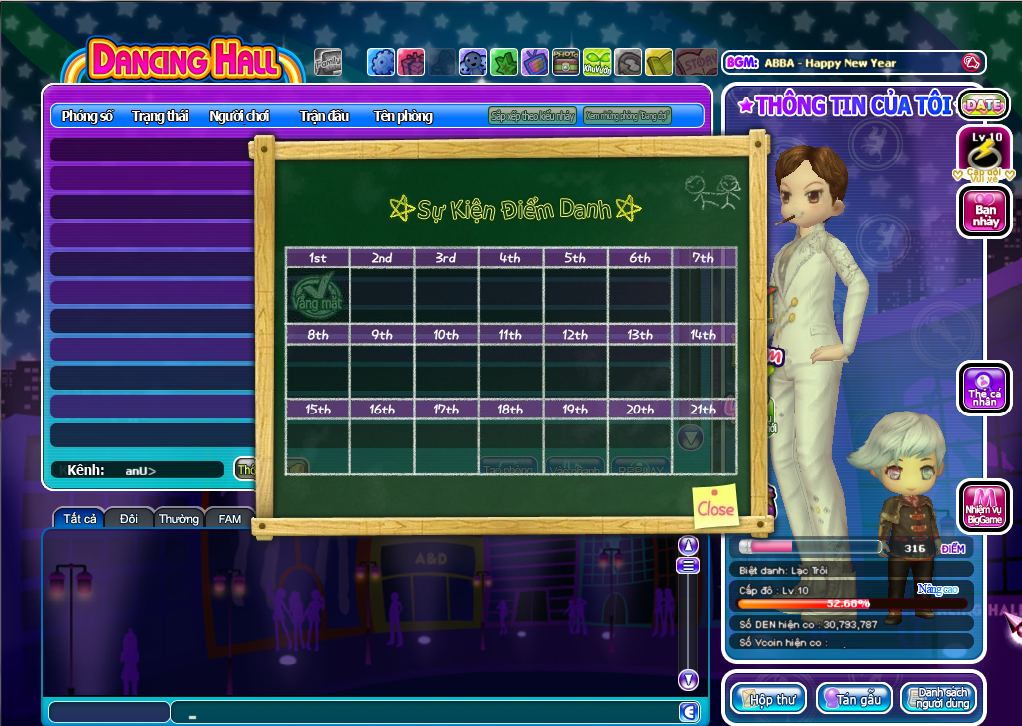Image resolution: width=1022 pixels, height=726 pixels.
Task: Click the Sự Kiện Điểm Danh title
Action: coord(515,209)
